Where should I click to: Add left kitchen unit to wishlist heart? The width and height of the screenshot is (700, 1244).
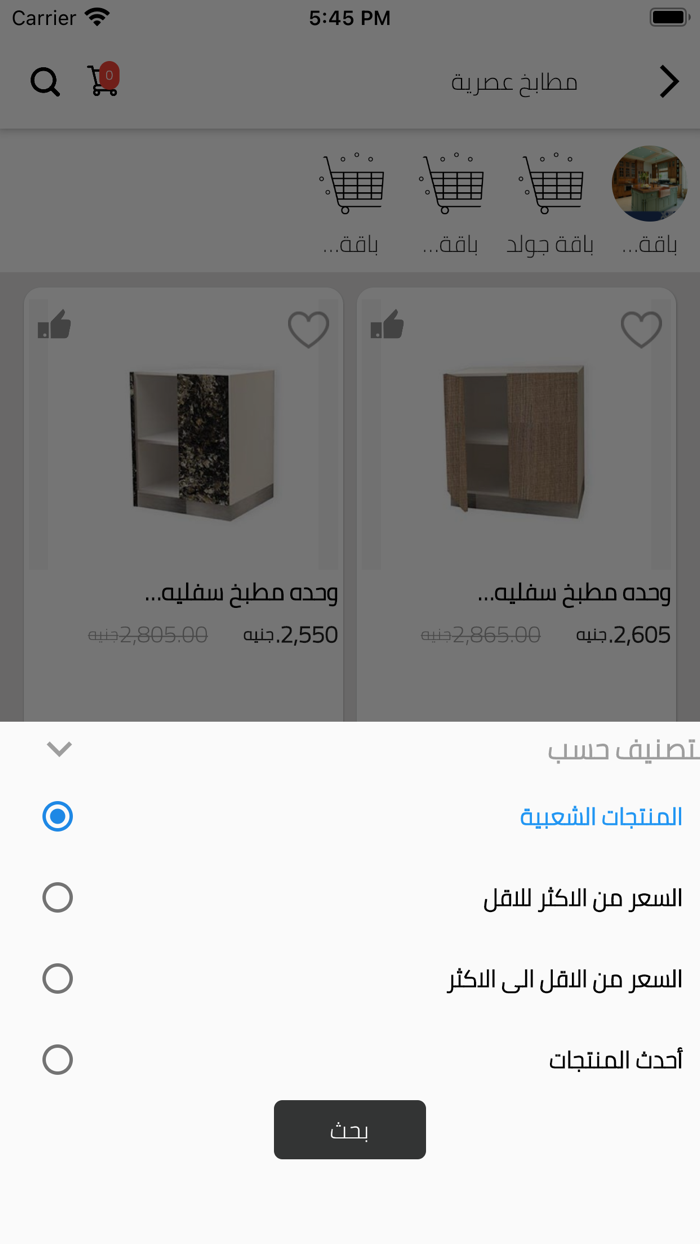pos(307,329)
